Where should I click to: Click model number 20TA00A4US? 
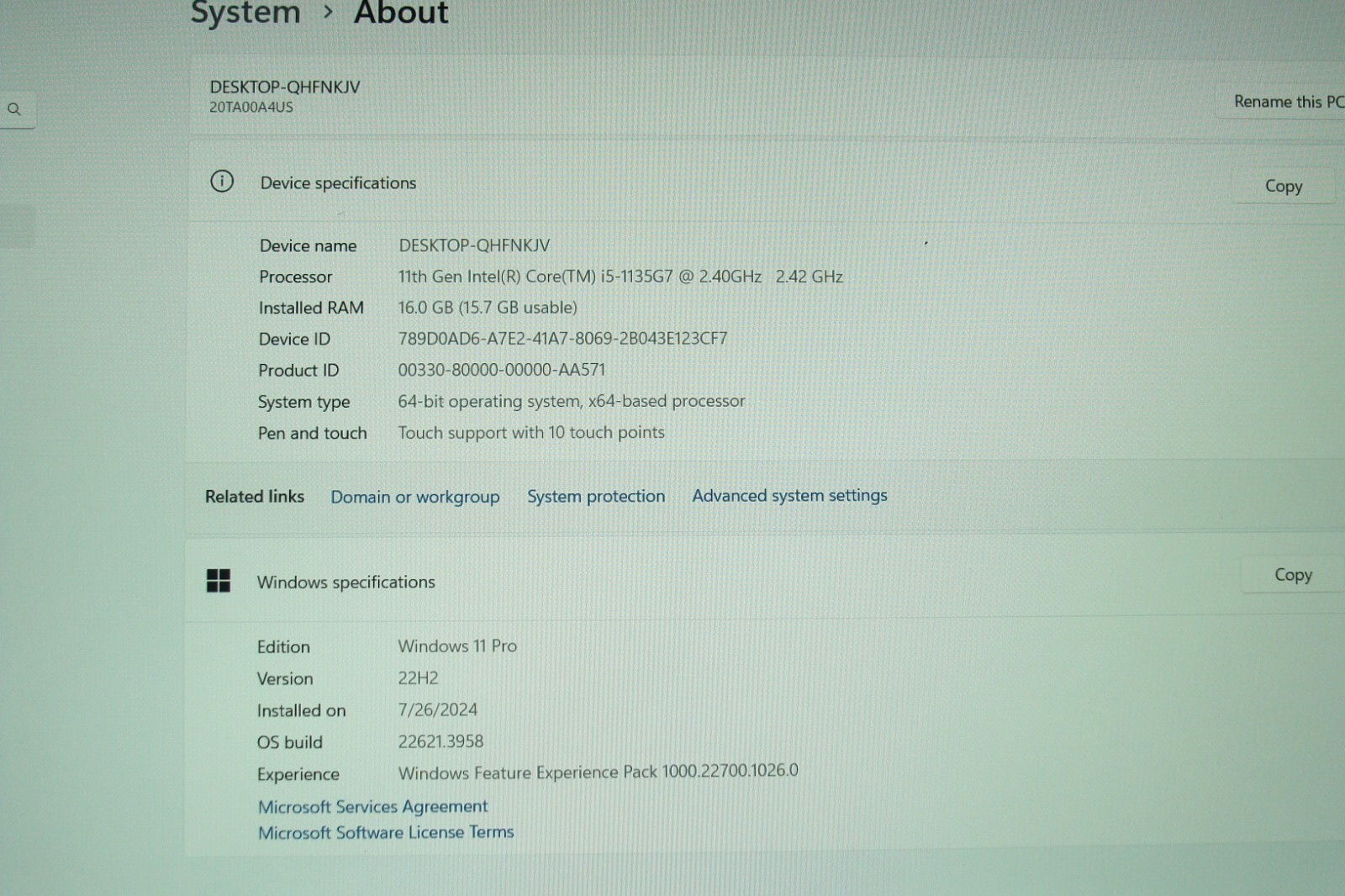pyautogui.click(x=251, y=108)
